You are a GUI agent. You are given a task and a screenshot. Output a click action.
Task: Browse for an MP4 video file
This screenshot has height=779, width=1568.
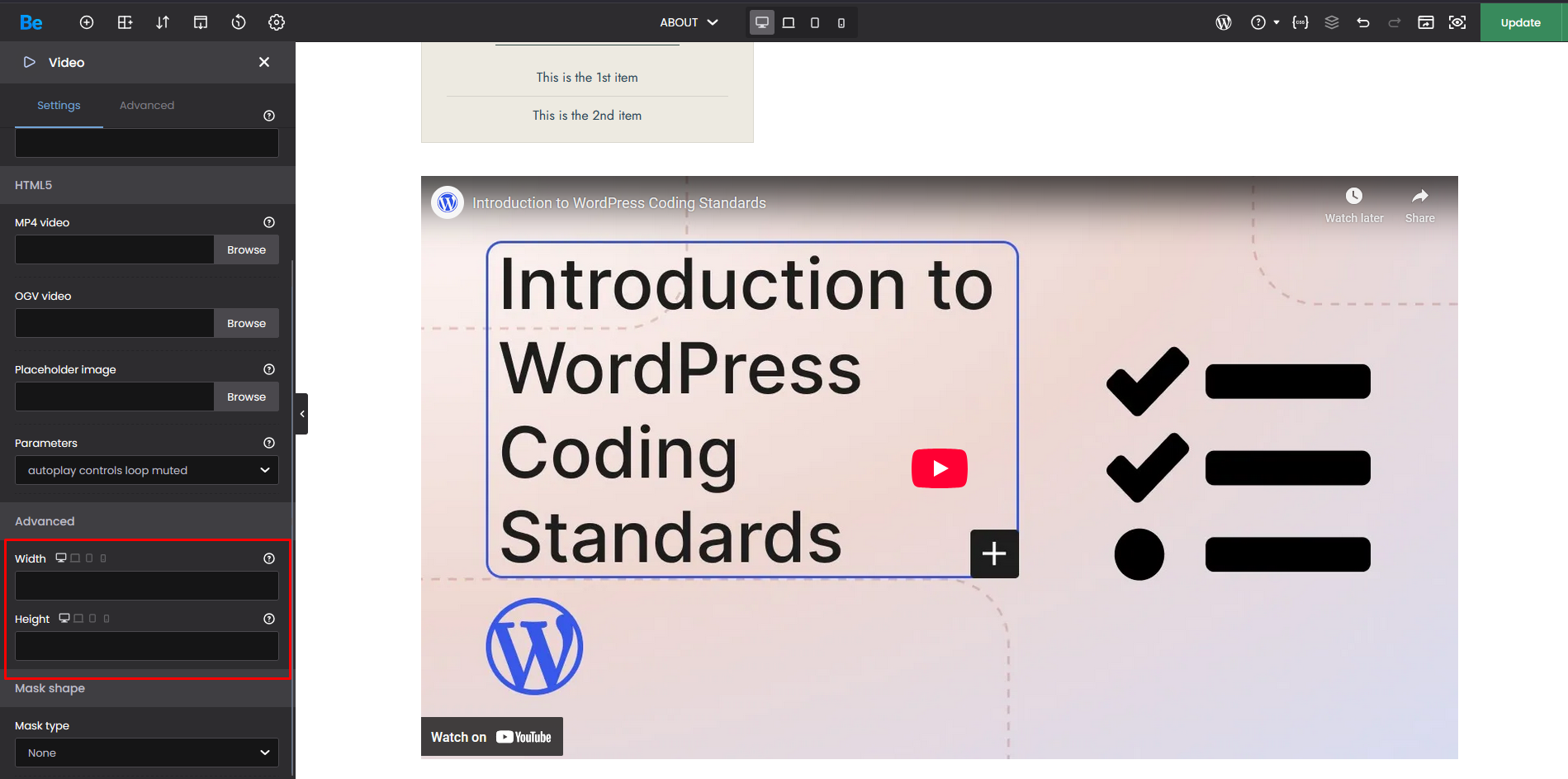(x=246, y=249)
